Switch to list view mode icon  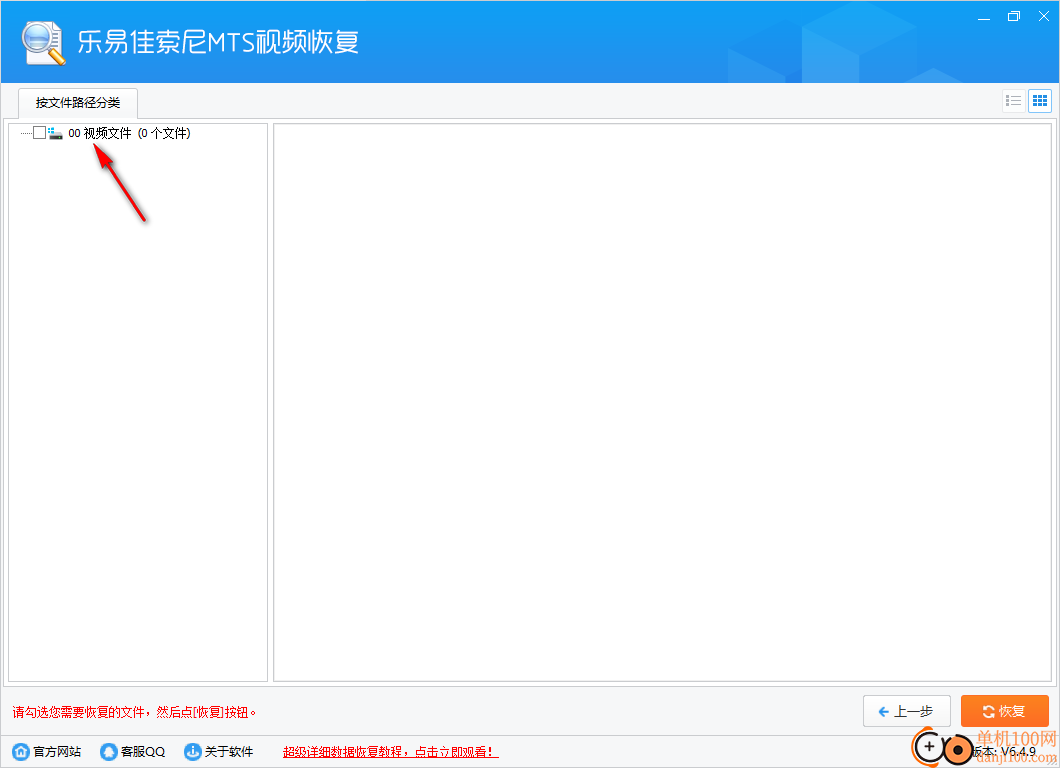click(1013, 101)
